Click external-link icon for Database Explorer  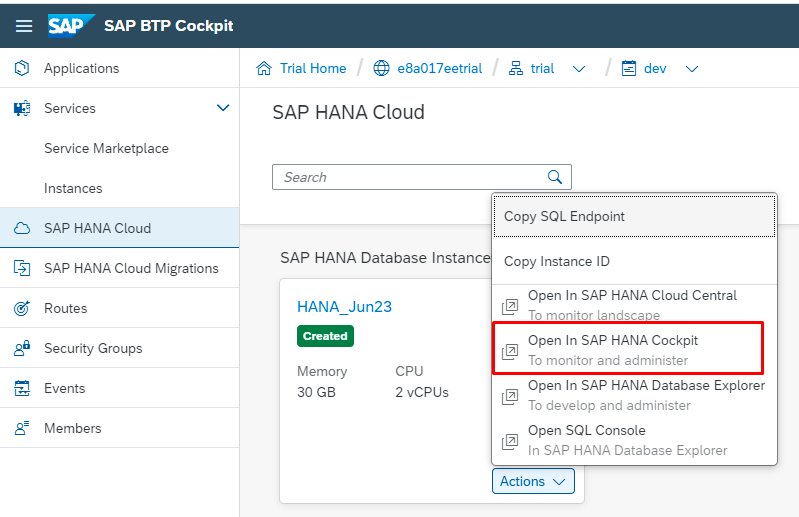pos(510,396)
